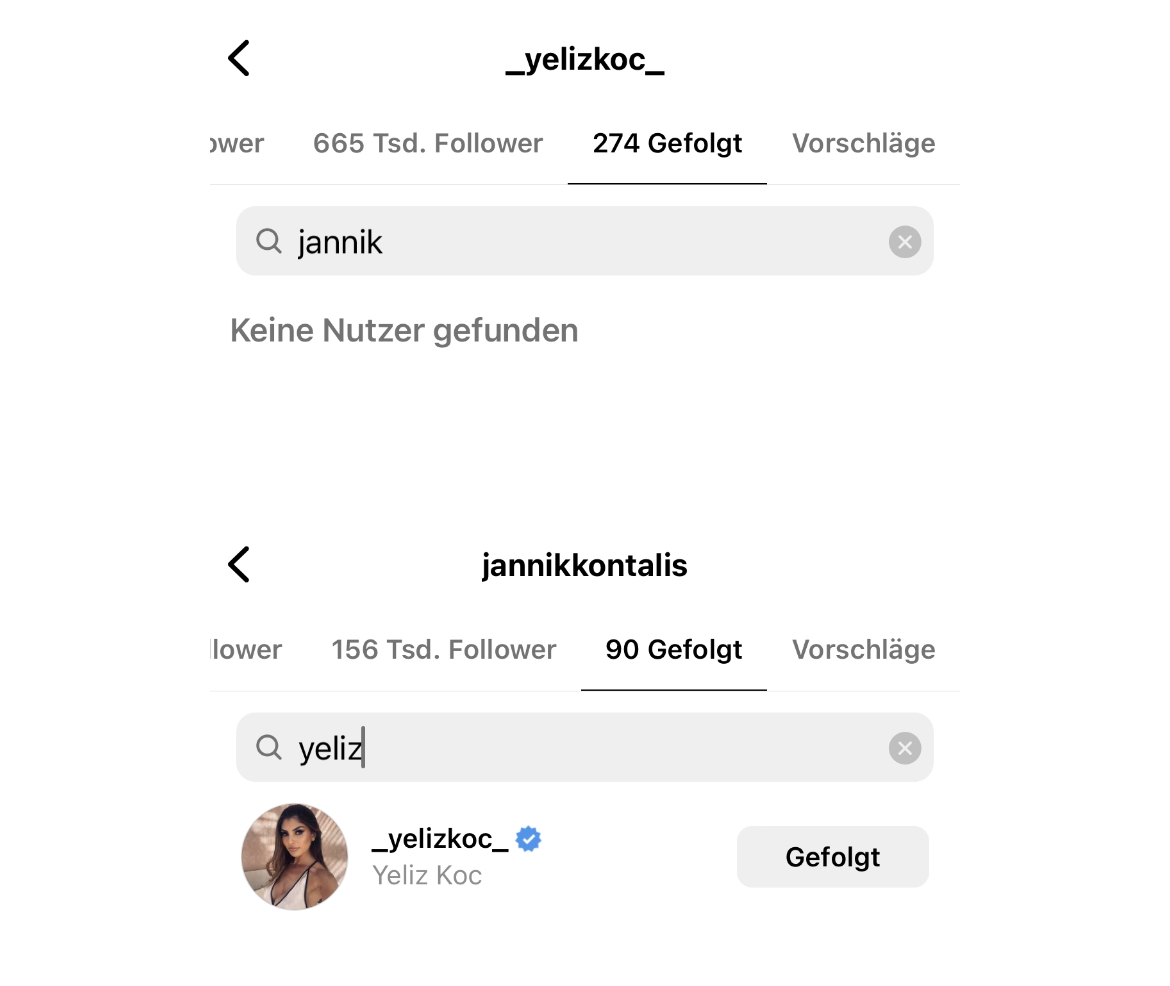The width and height of the screenshot is (1170, 986).
Task: Click the blue verified badge next to _yelizkoc_
Action: (x=528, y=839)
